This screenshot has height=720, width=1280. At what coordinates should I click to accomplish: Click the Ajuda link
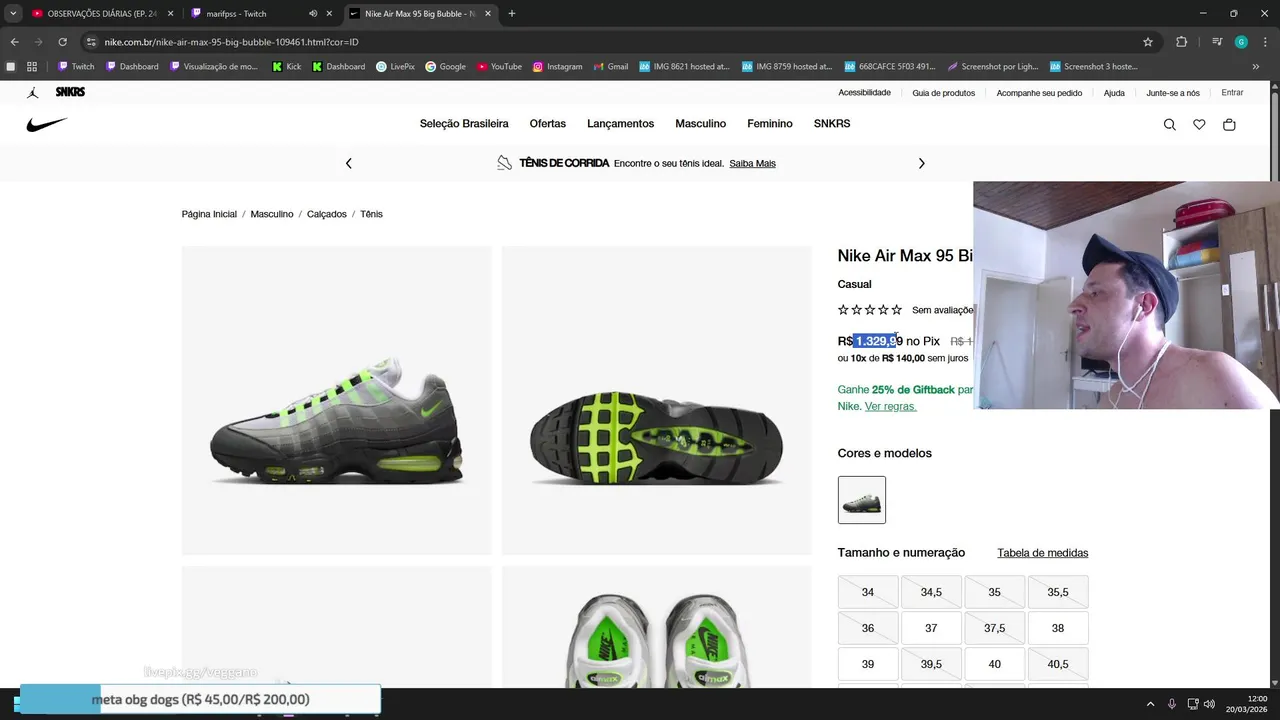point(1114,93)
